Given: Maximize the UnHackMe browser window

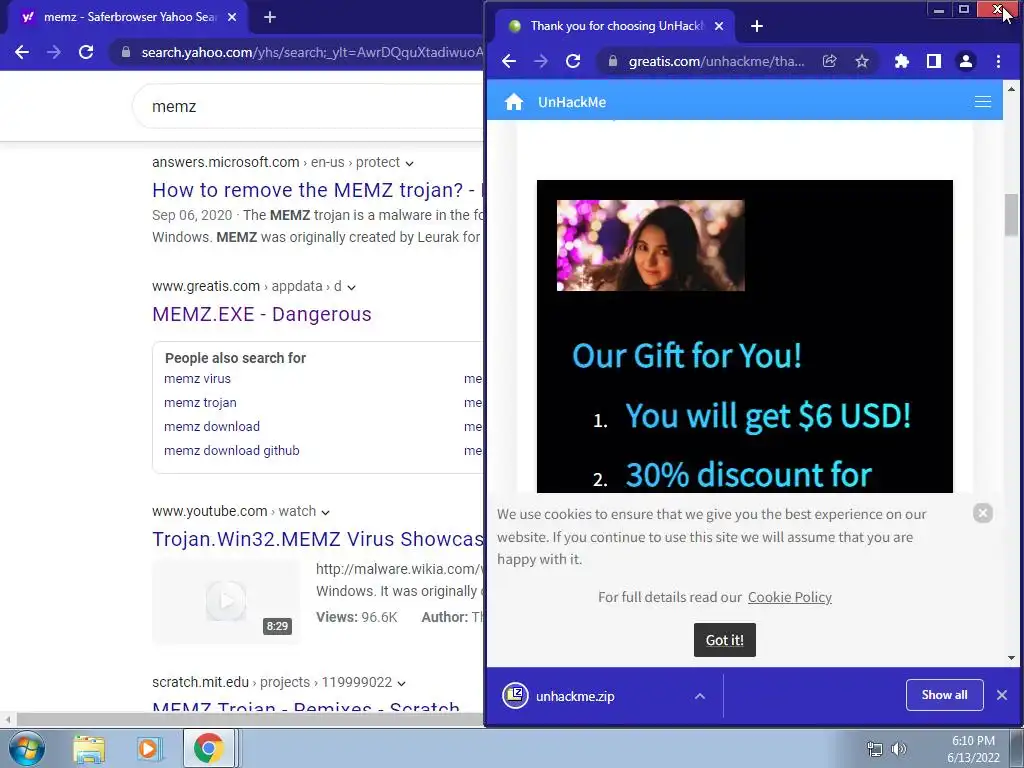Looking at the screenshot, I should pyautogui.click(x=963, y=9).
